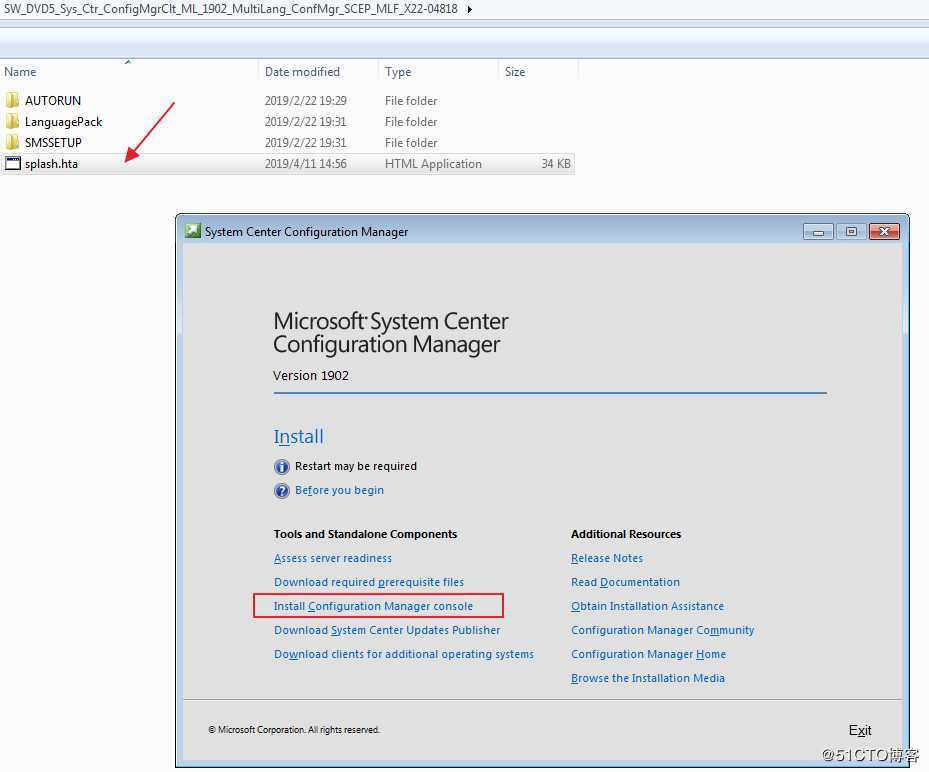The height and width of the screenshot is (772, 929).
Task: Visit Configuration Manager Community link
Action: [663, 630]
